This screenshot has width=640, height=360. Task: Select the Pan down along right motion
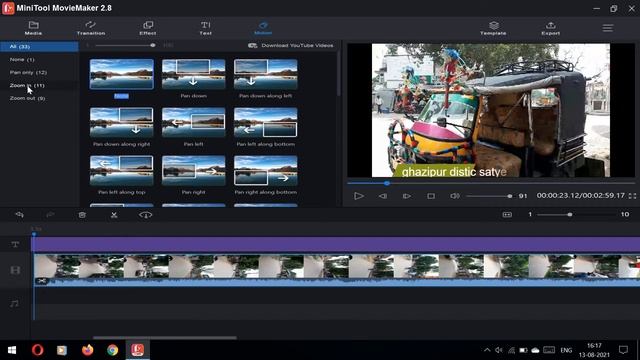pos(122,122)
